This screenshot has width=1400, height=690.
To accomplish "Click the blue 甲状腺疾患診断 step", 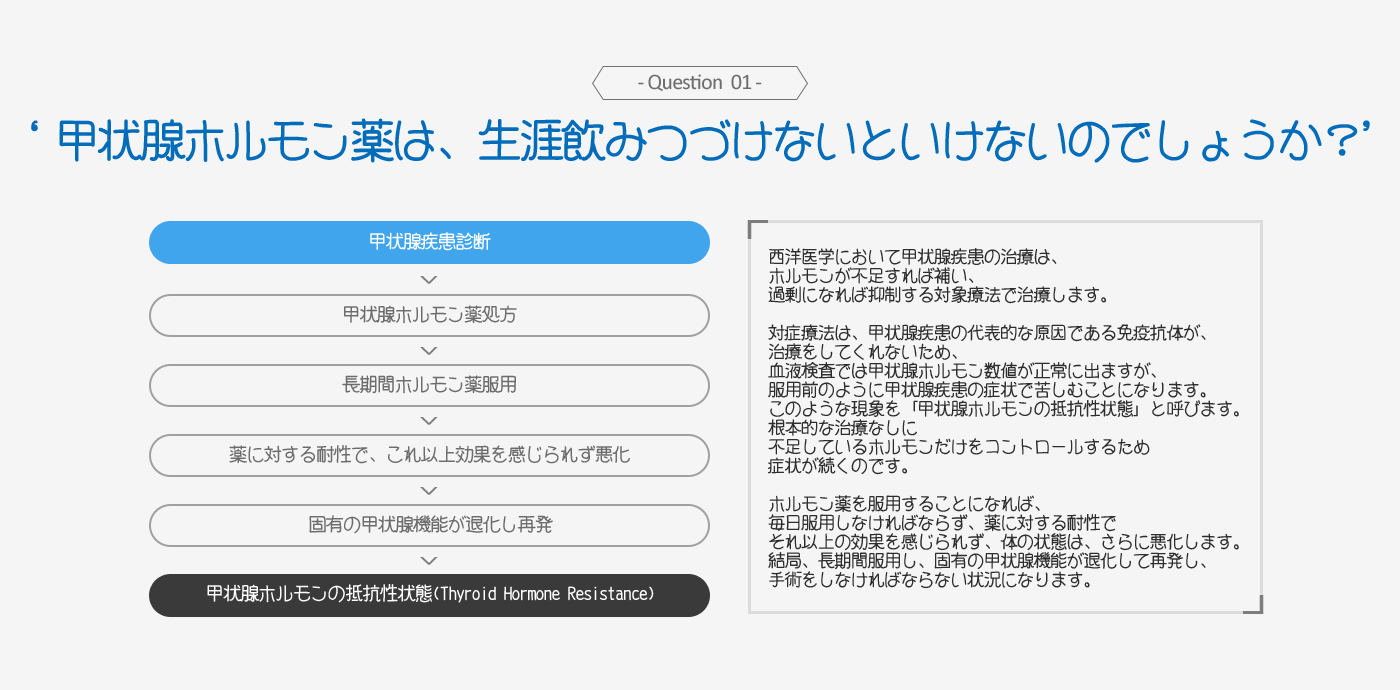I will (429, 243).
